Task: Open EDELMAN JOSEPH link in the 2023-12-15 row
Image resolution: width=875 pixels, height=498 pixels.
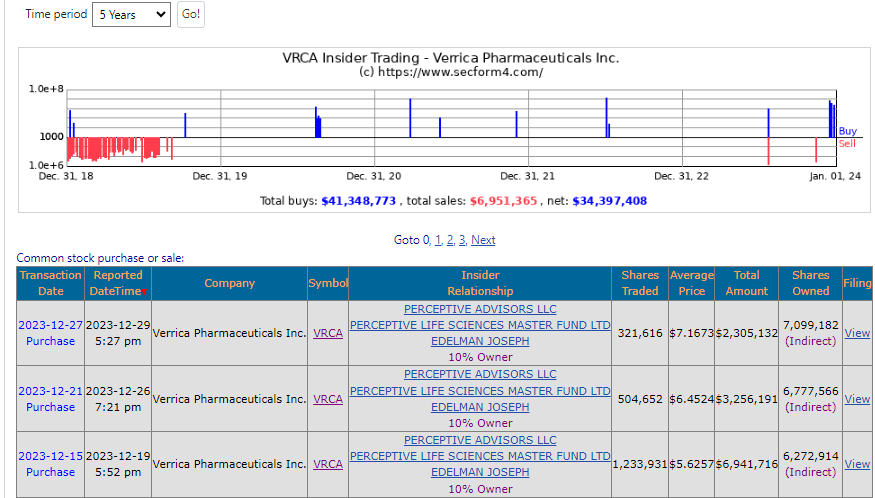Action: click(480, 472)
